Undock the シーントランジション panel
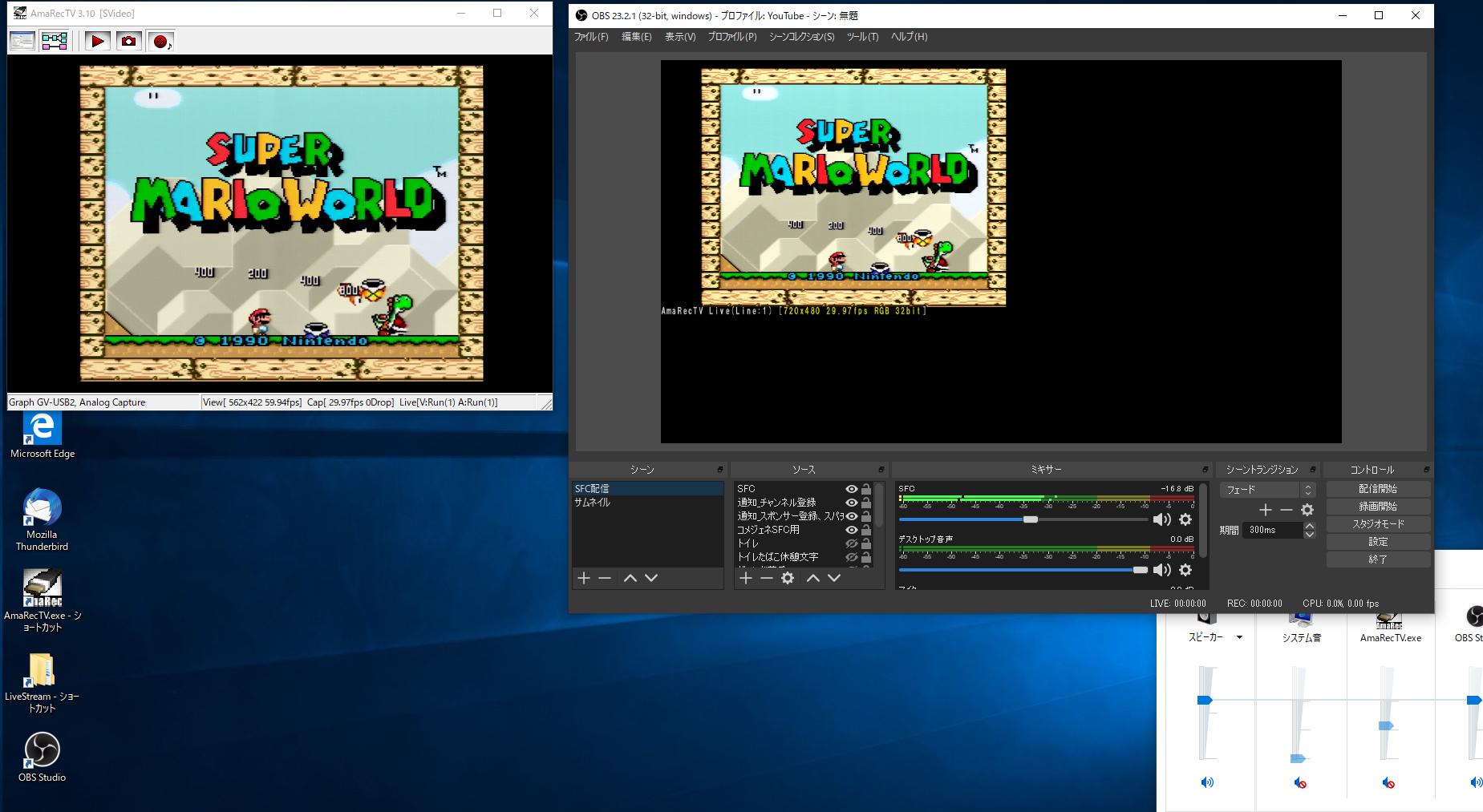1483x812 pixels. point(1313,470)
